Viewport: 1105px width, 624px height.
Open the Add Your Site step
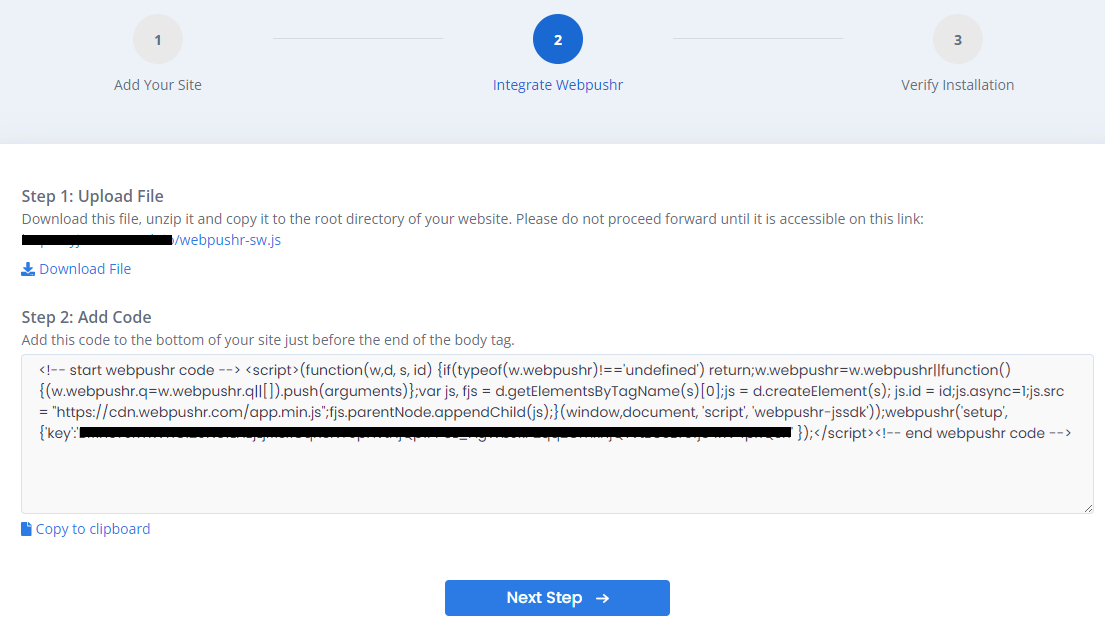coord(158,85)
